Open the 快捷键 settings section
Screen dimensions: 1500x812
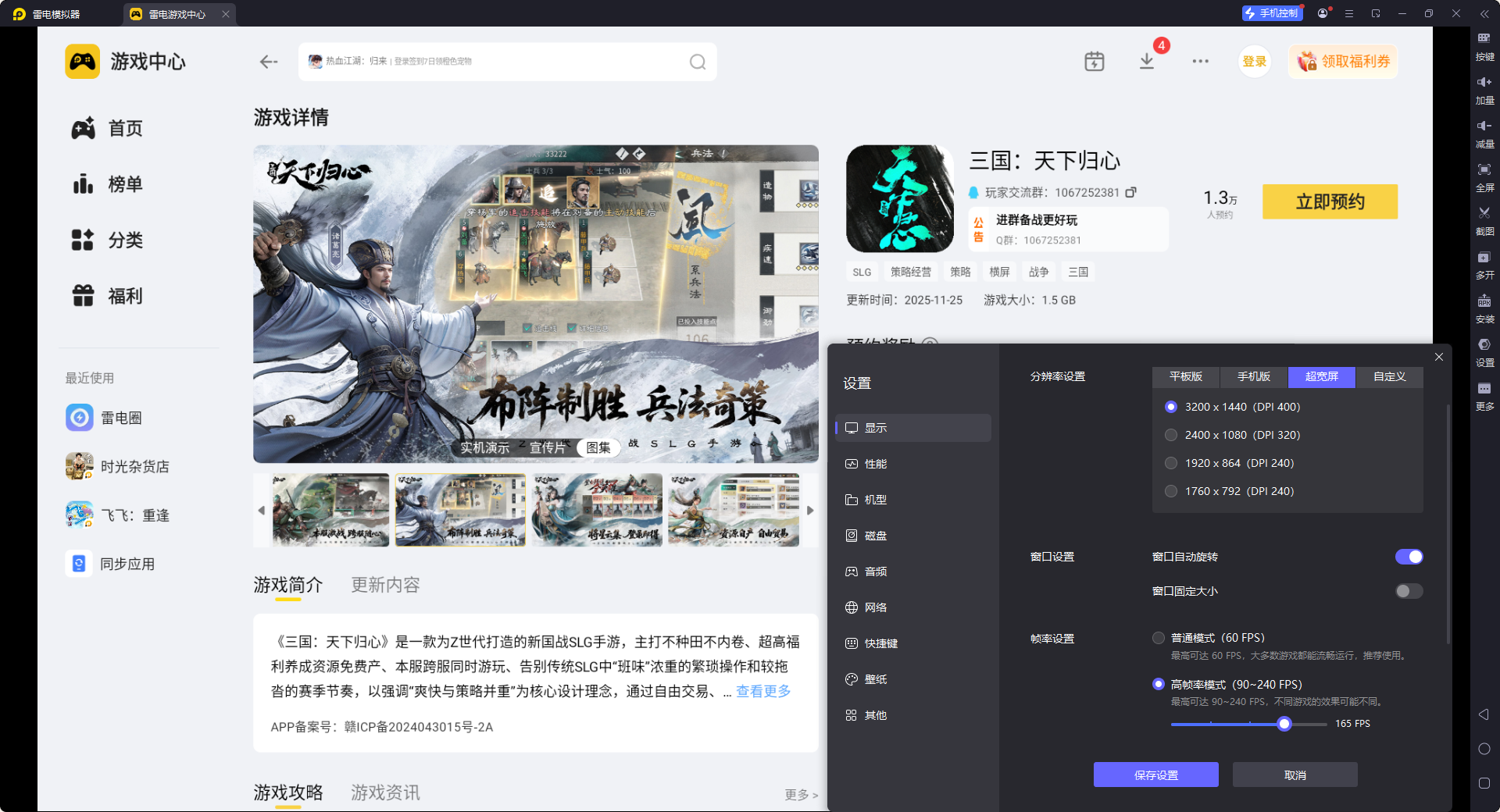(913, 643)
